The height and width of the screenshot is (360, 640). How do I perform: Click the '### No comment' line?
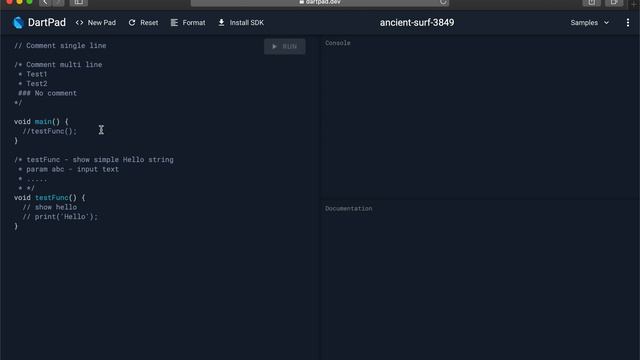[x=47, y=93]
